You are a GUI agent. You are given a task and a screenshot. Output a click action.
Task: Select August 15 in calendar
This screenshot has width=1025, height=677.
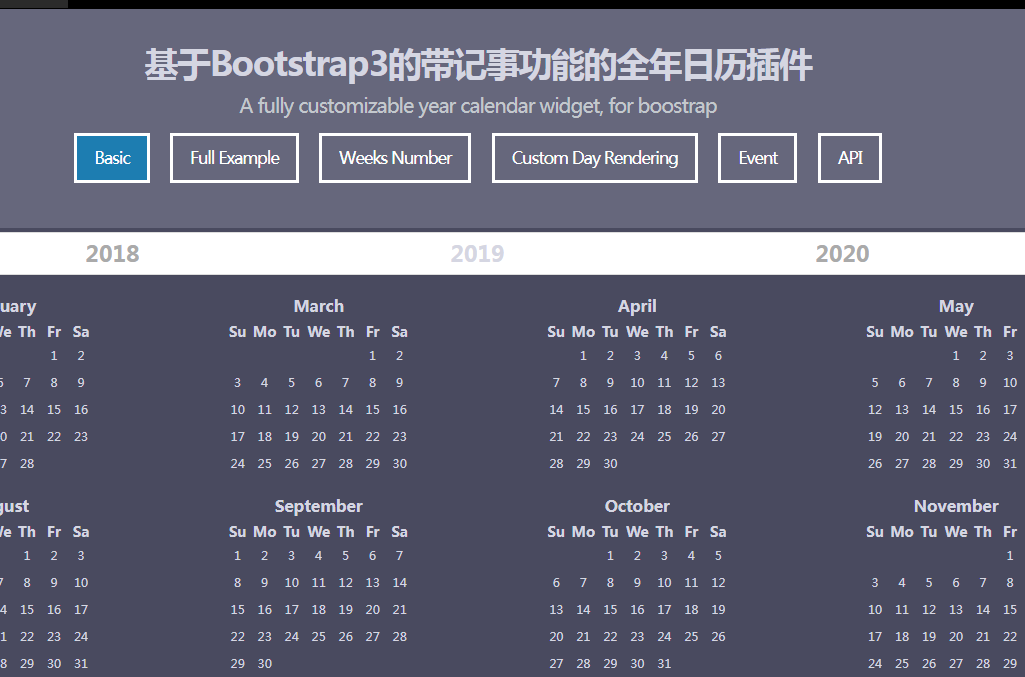(27, 610)
